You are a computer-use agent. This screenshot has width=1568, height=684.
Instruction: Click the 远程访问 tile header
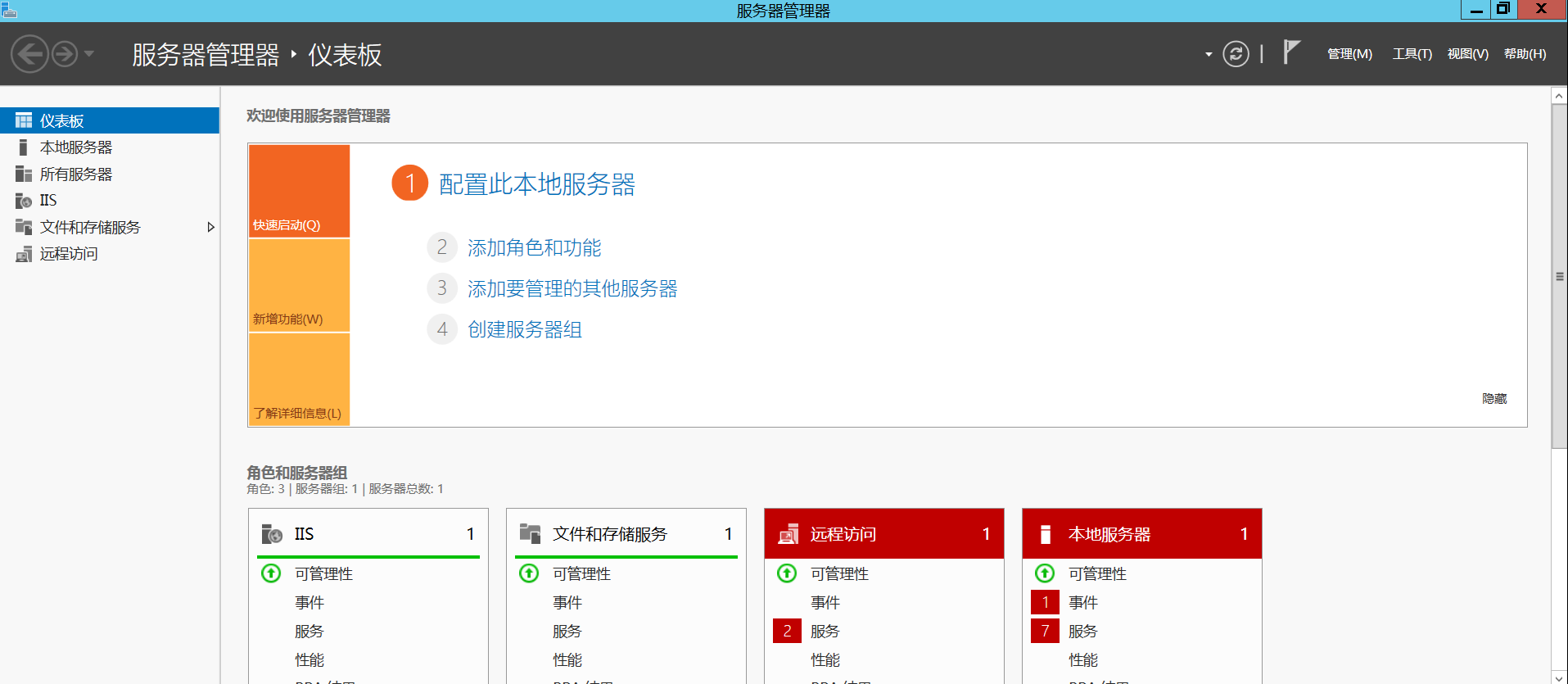click(x=884, y=533)
